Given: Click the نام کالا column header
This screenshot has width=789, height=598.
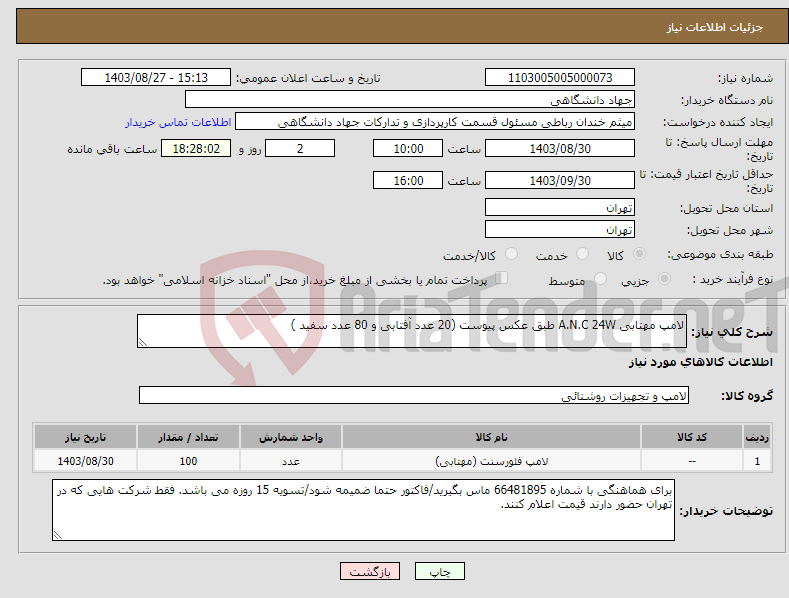Looking at the screenshot, I should (491, 437).
